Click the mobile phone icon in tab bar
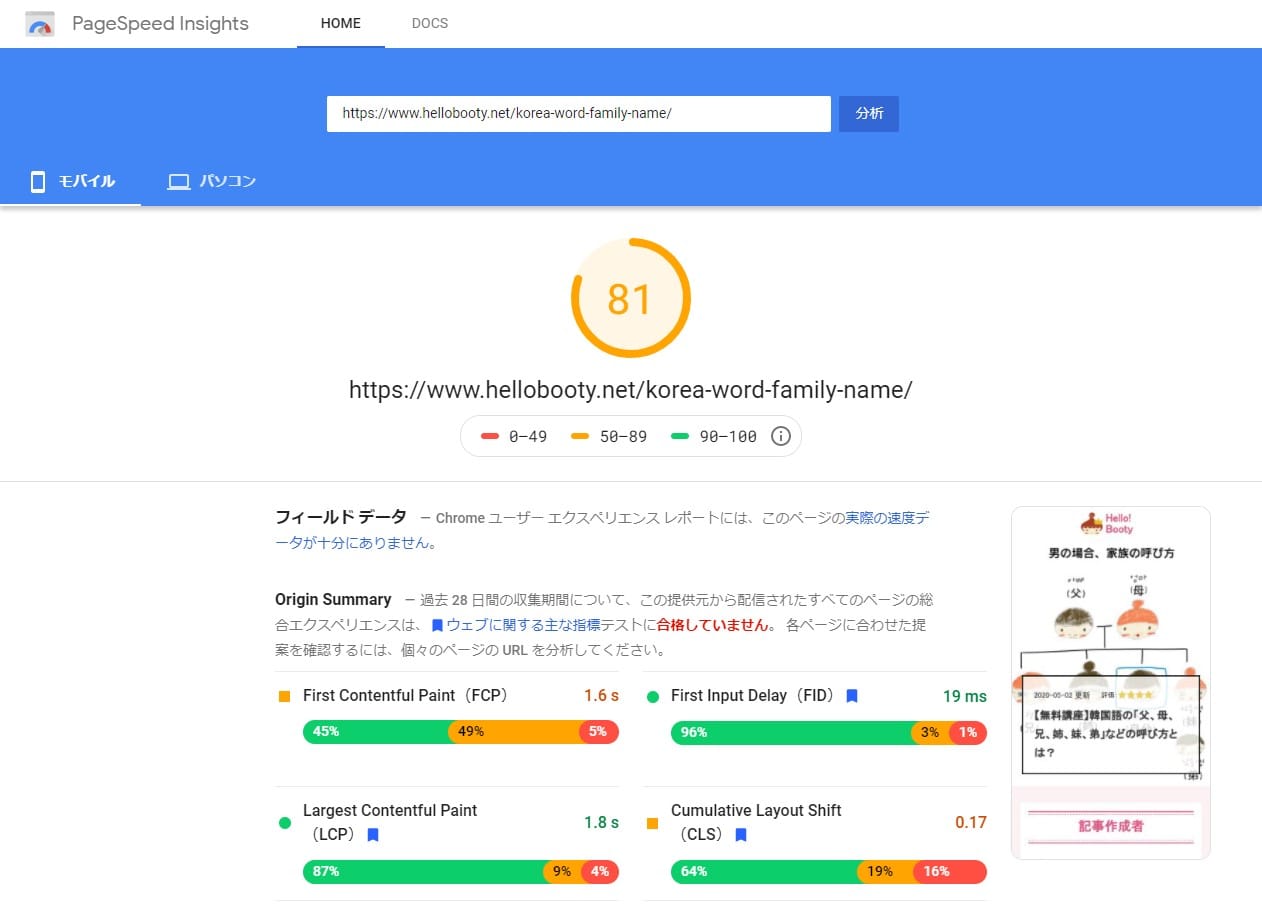 pos(38,182)
